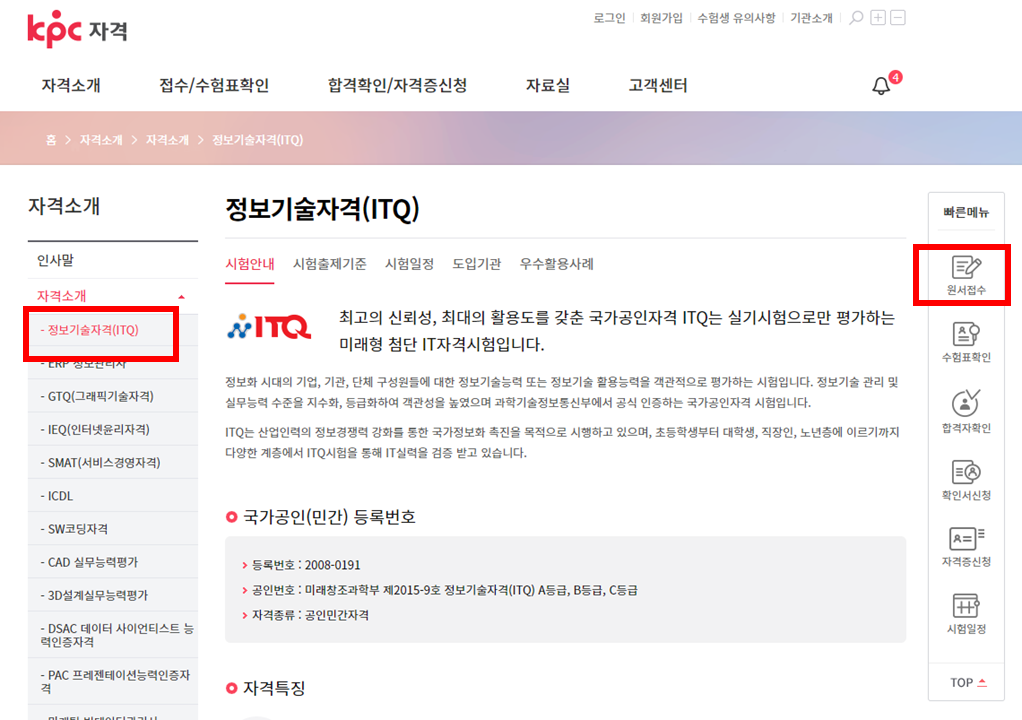Open 수험생 유의사항 link

737,18
